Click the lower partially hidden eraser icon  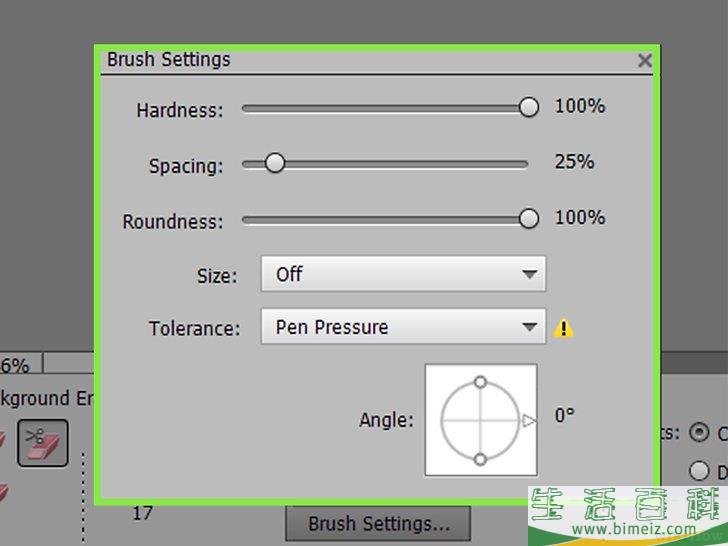(3, 492)
